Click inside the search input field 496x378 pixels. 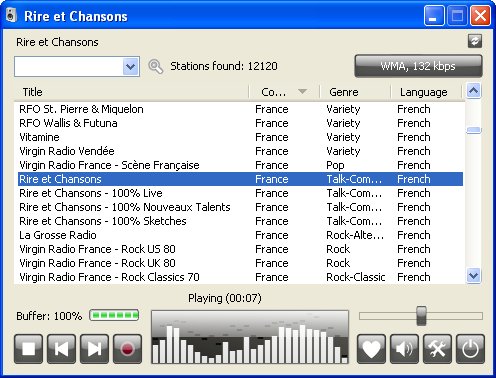(x=69, y=66)
